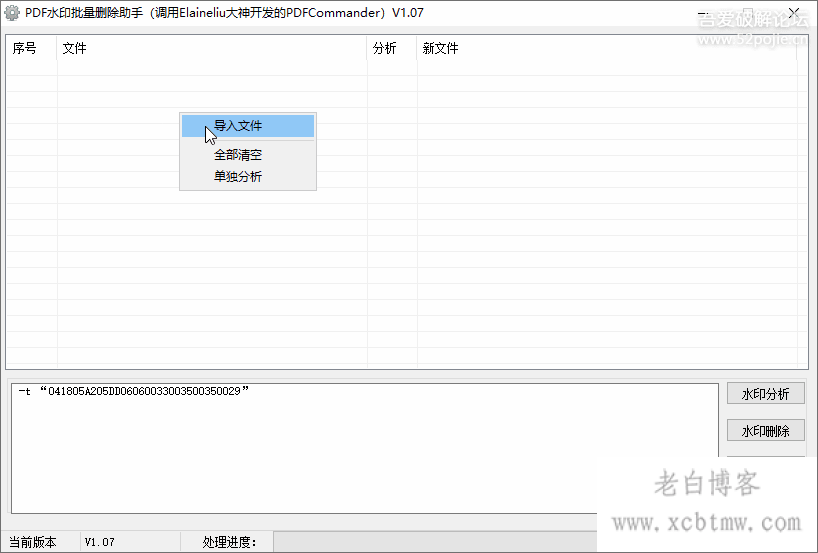
Task: Close the PDF水印批量删除助手 window
Action: click(794, 13)
